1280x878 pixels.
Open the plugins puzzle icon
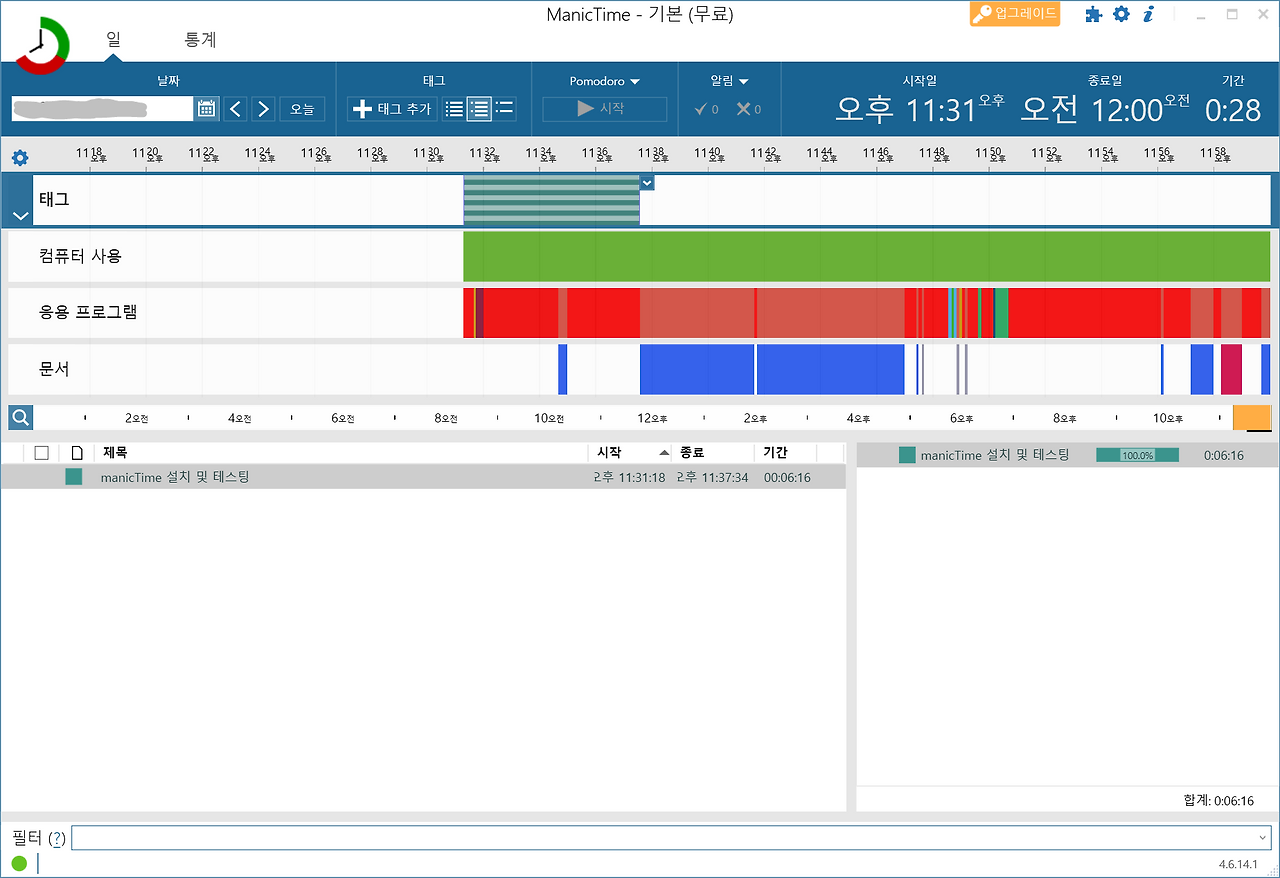[1094, 14]
